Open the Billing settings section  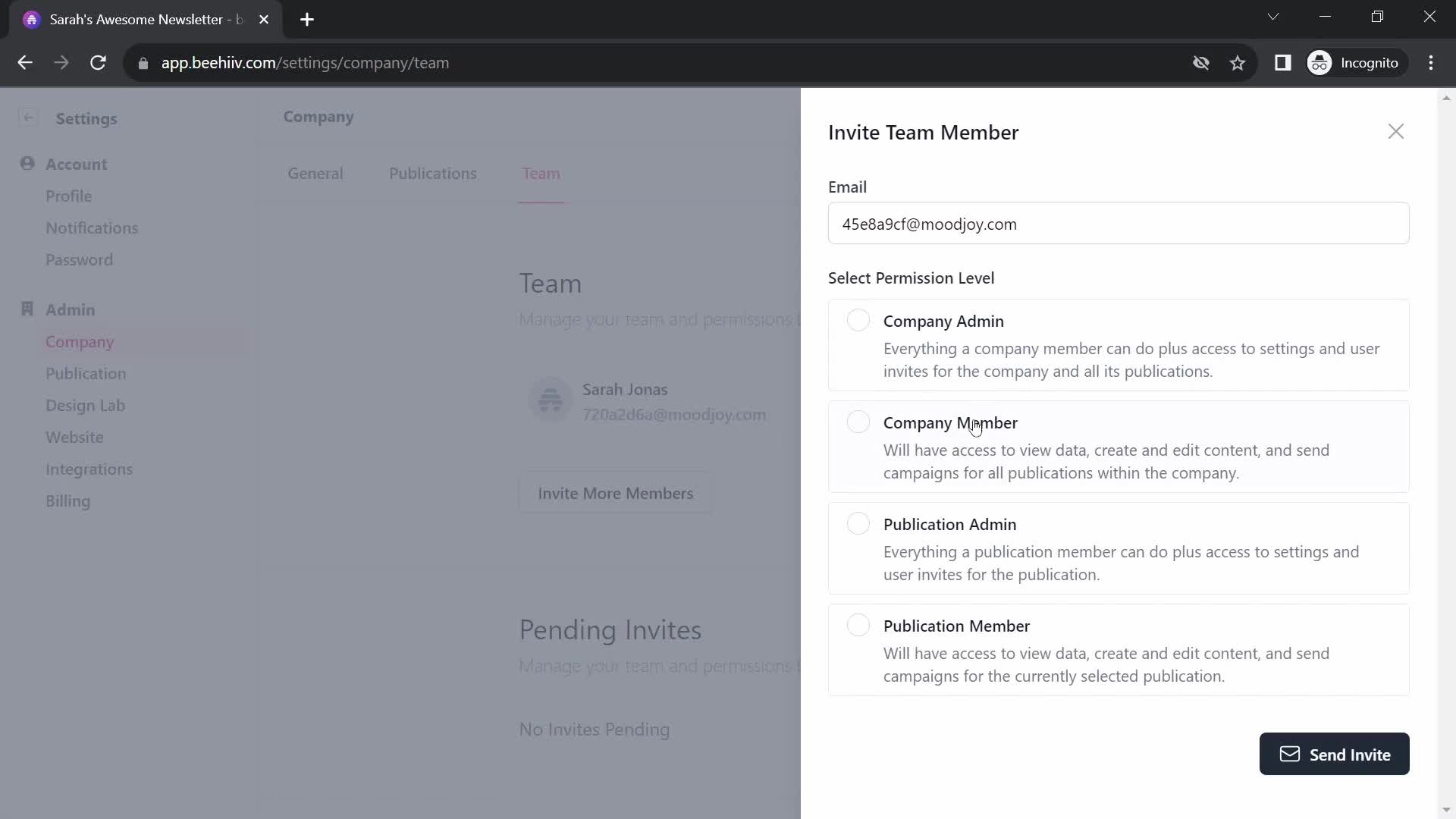(x=68, y=501)
